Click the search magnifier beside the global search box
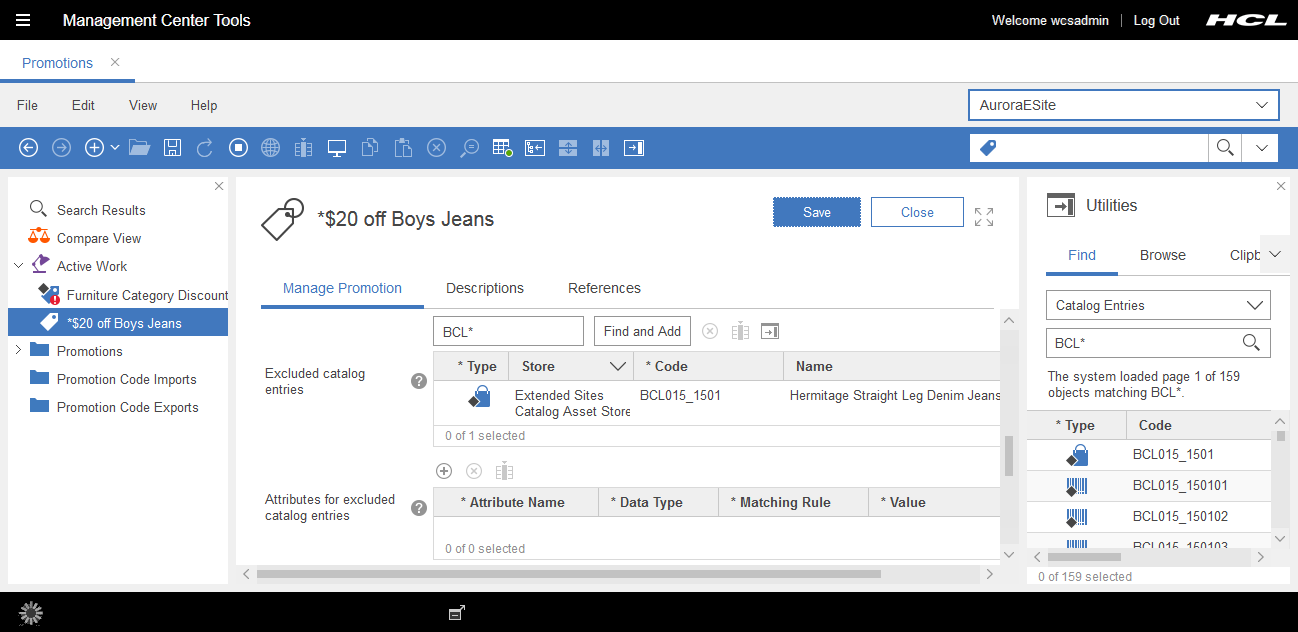The height and width of the screenshot is (632, 1298). tap(1224, 147)
